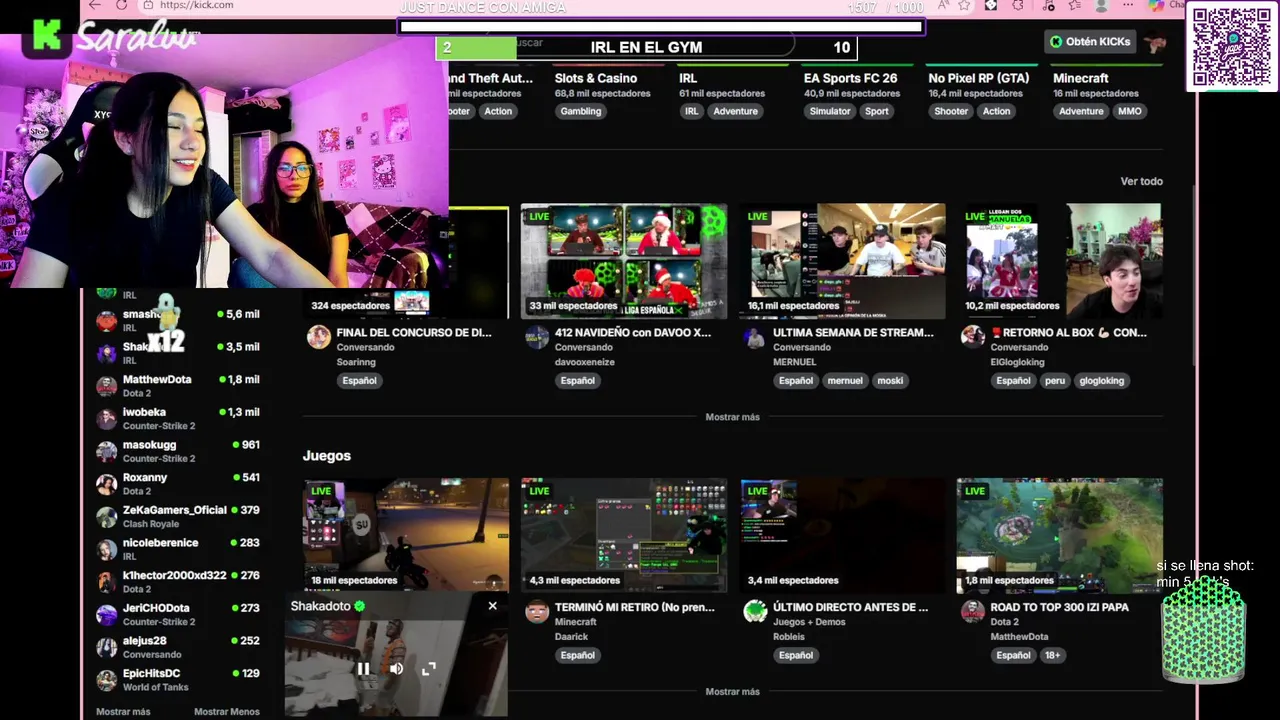
Task: Close the Shakadoto mini player
Action: [x=492, y=606]
